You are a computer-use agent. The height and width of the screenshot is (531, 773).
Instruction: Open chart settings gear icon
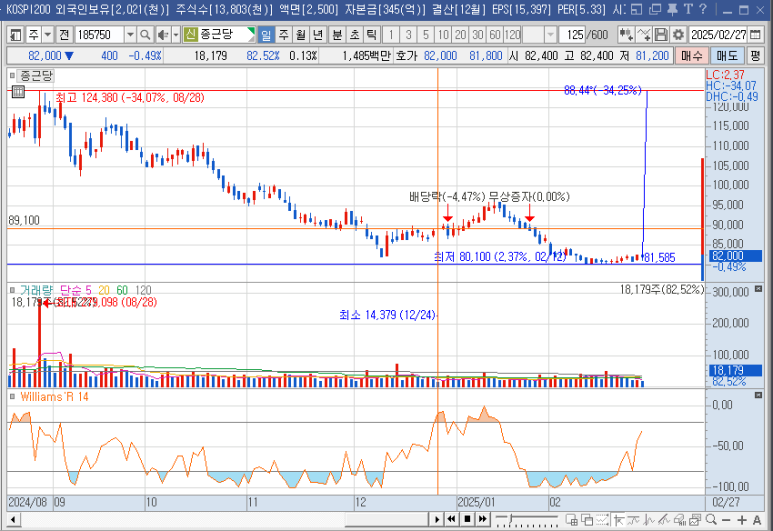click(x=678, y=35)
